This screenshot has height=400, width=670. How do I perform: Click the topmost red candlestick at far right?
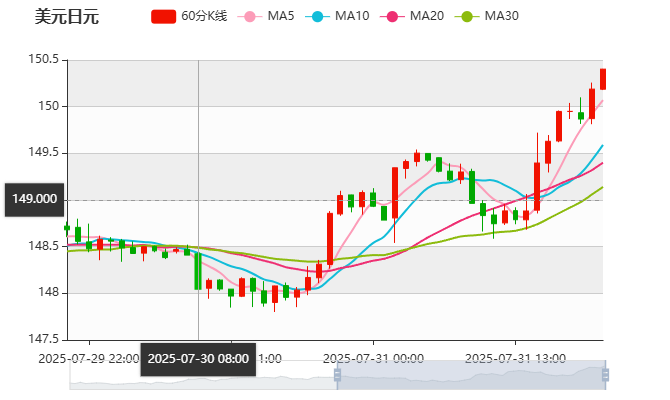click(x=603, y=78)
